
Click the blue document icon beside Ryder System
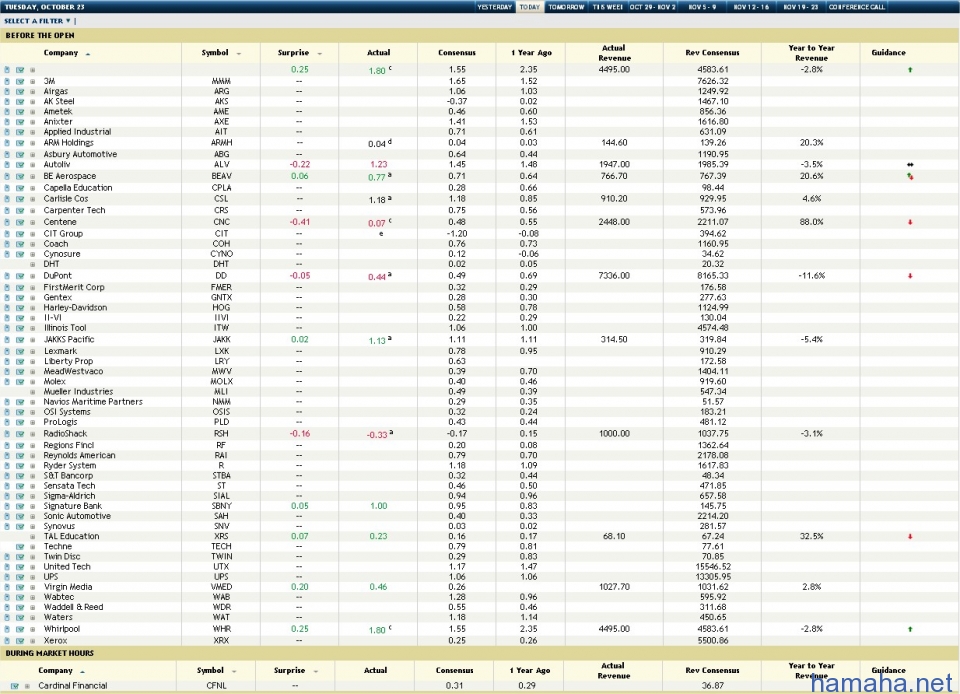click(x=7, y=466)
